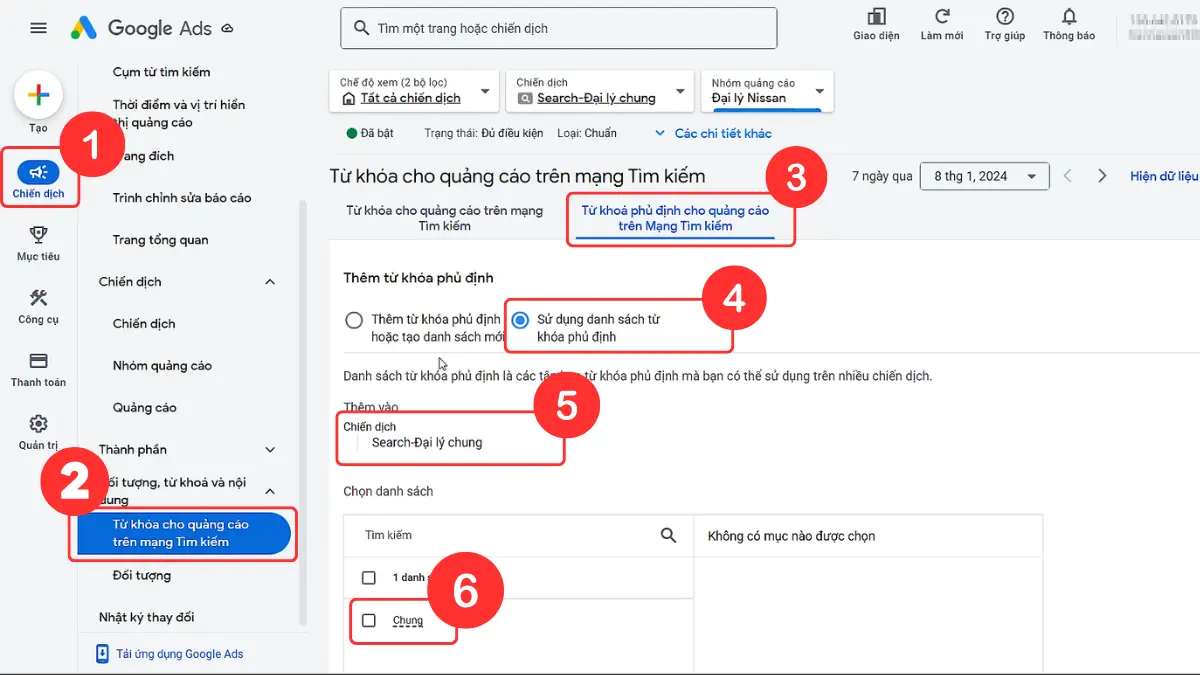The height and width of the screenshot is (675, 1200).
Task: Click the Tạo plus create button
Action: tap(38, 96)
